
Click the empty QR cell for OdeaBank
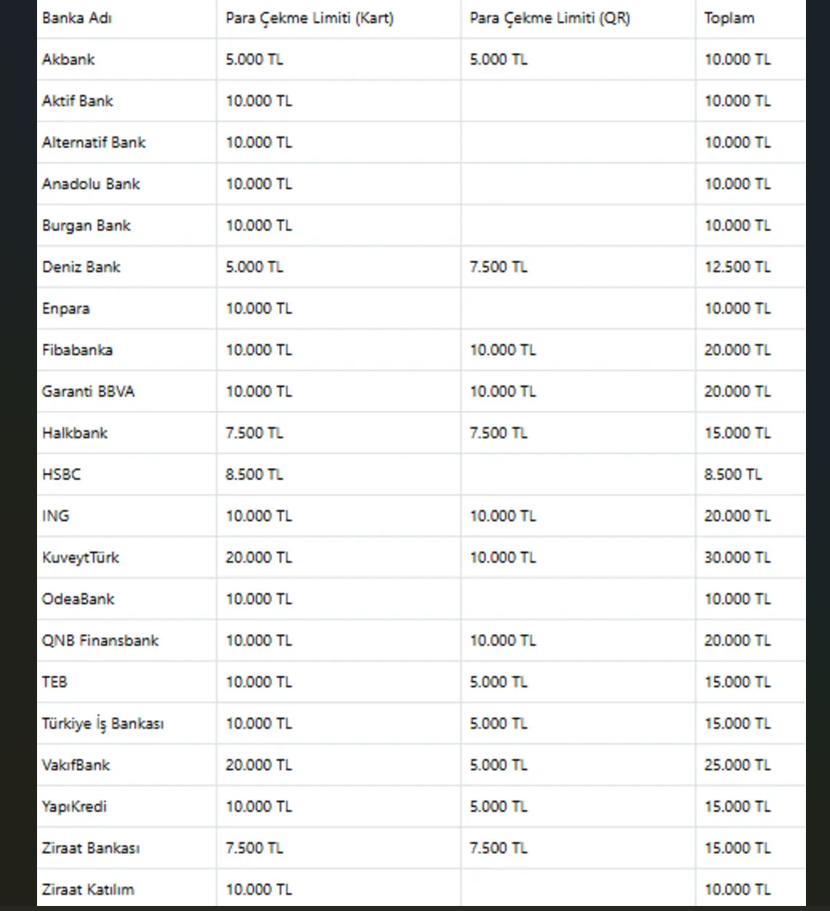pos(577,599)
